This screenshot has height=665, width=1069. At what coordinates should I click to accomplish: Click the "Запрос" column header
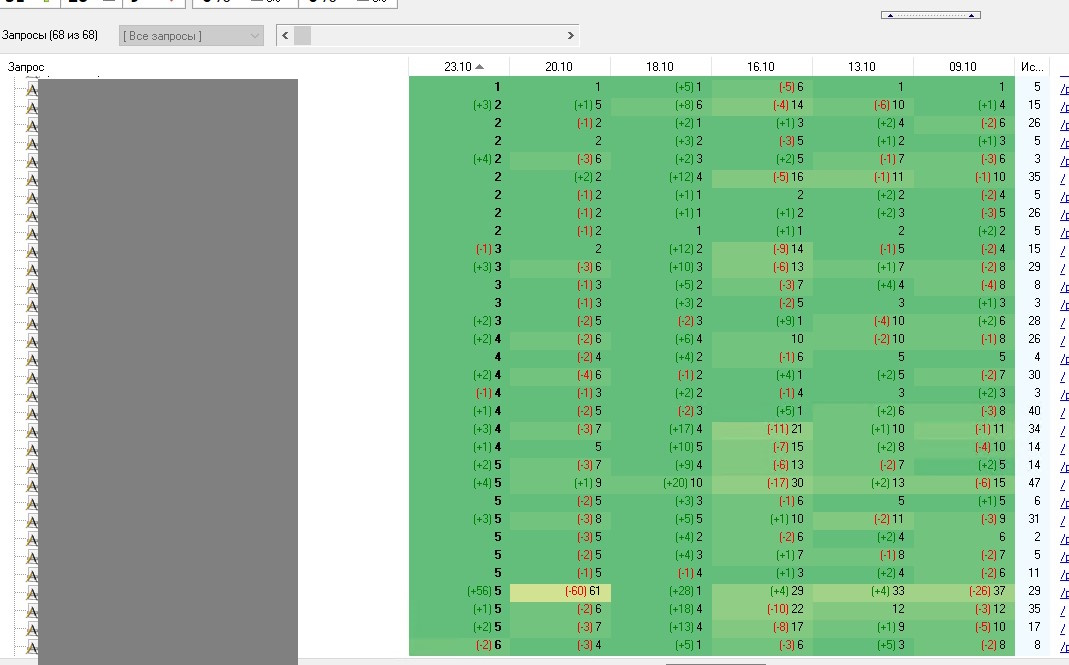(x=26, y=66)
